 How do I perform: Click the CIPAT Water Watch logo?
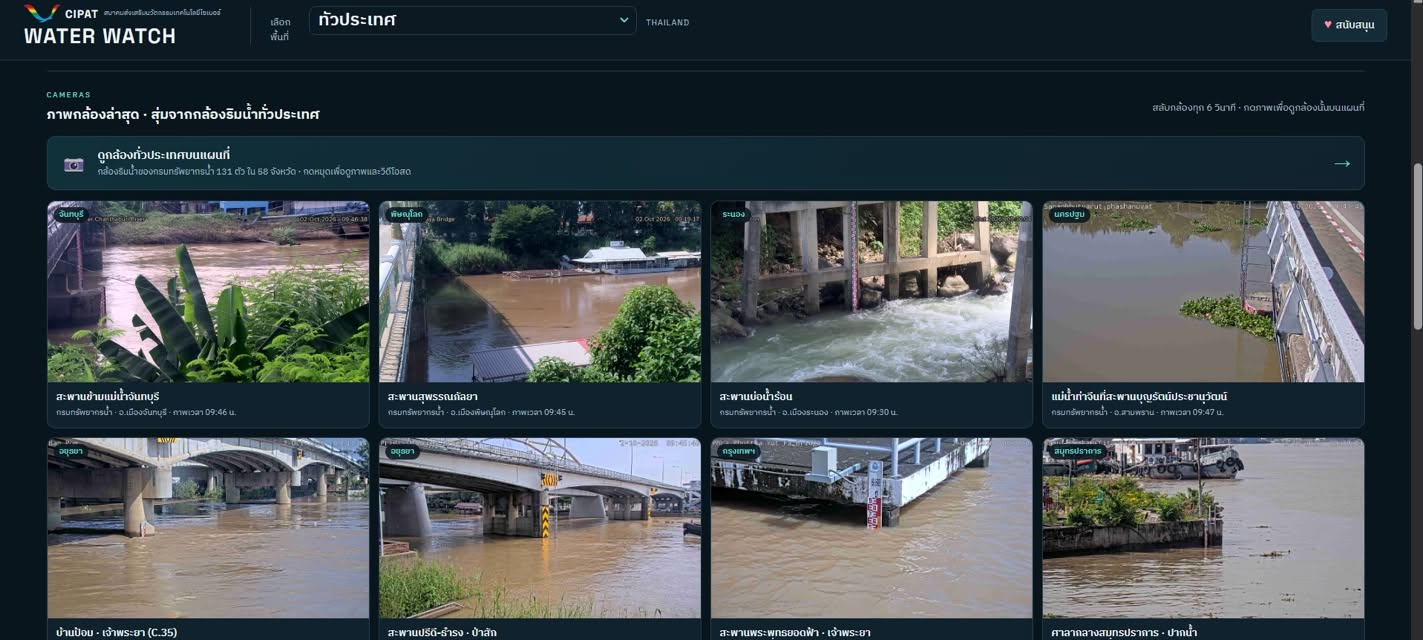pos(122,25)
